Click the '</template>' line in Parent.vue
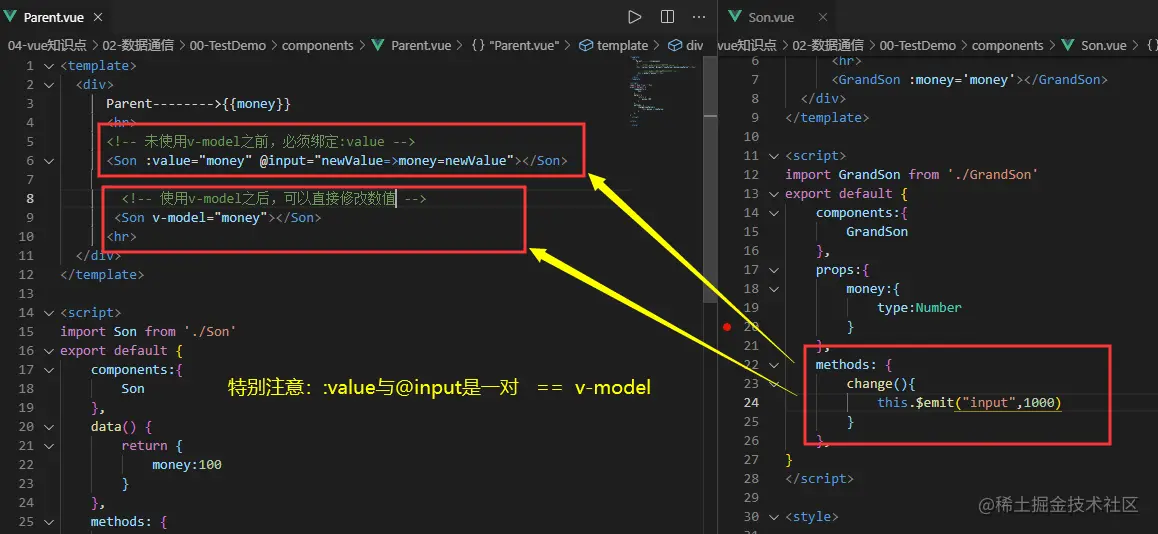This screenshot has height=534, width=1158. pyautogui.click(x=102, y=275)
